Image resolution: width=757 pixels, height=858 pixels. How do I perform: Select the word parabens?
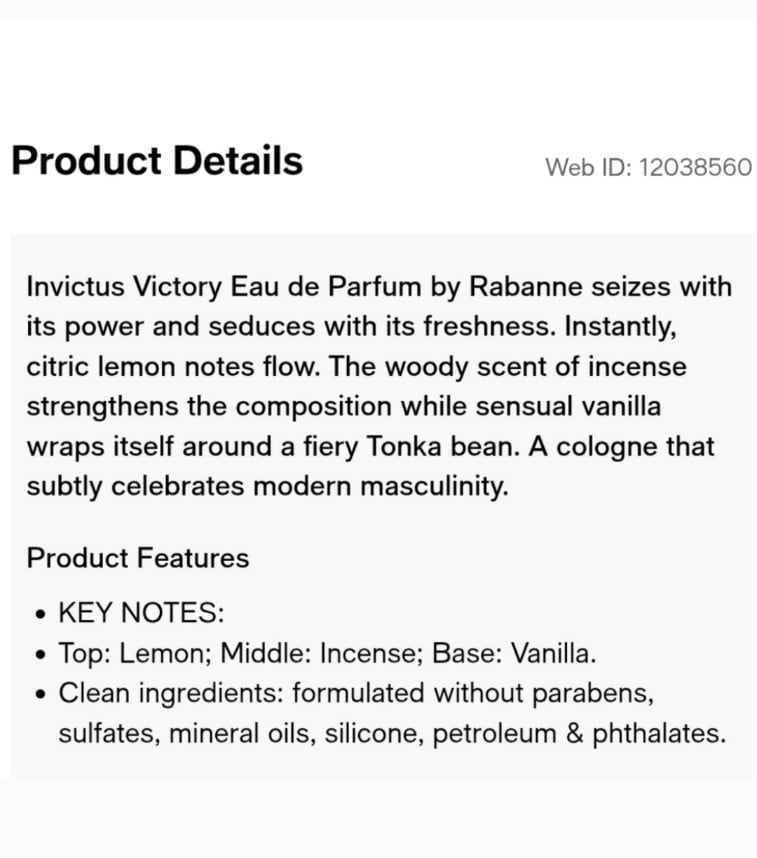click(593, 693)
